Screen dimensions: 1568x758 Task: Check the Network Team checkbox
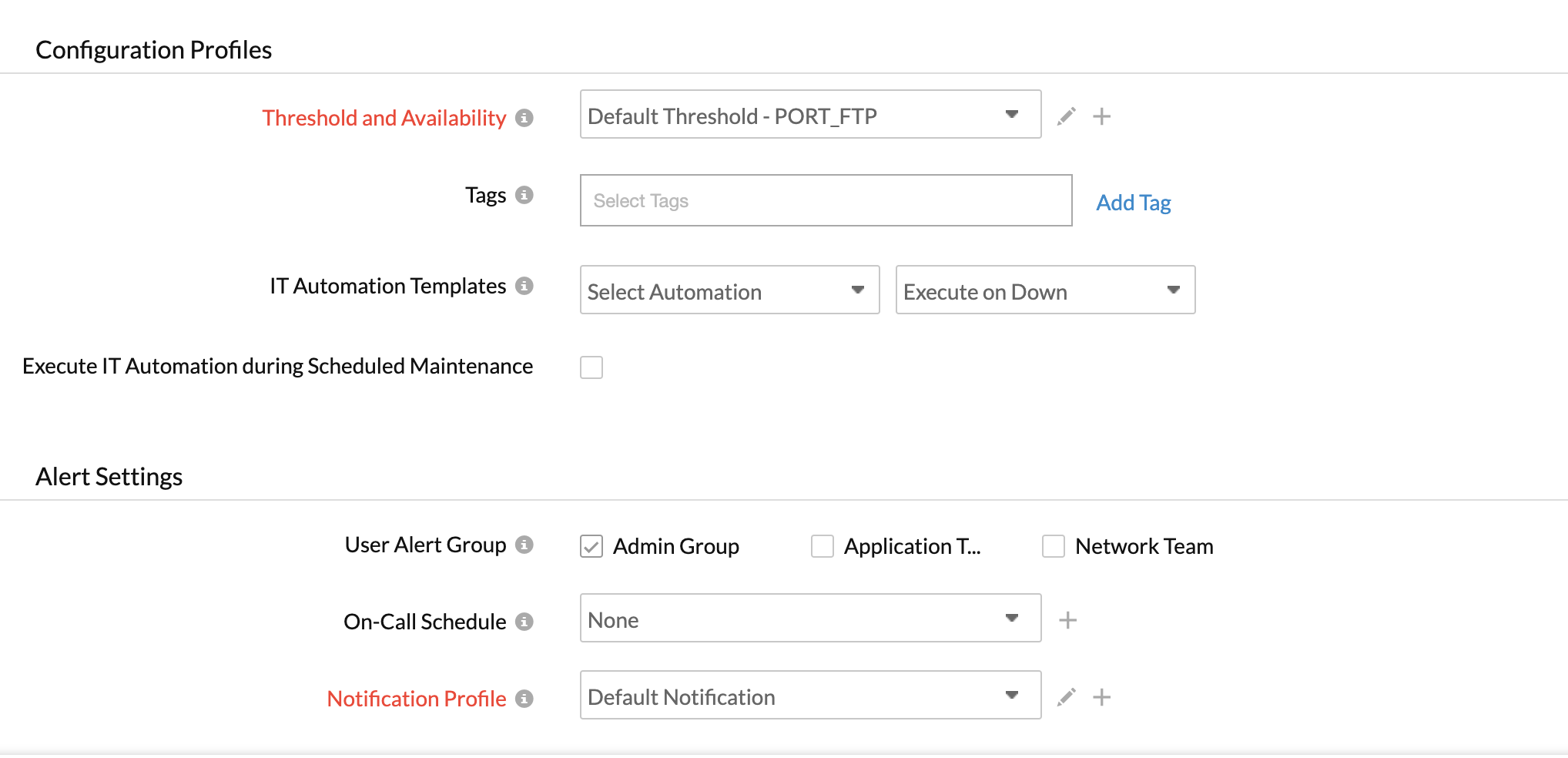(x=1054, y=546)
